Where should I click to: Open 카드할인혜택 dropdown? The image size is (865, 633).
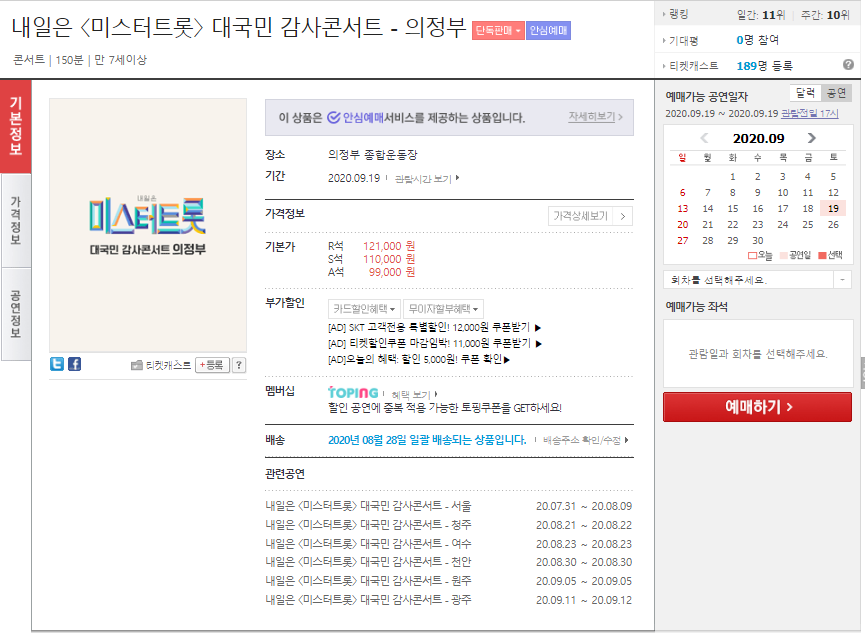click(364, 309)
